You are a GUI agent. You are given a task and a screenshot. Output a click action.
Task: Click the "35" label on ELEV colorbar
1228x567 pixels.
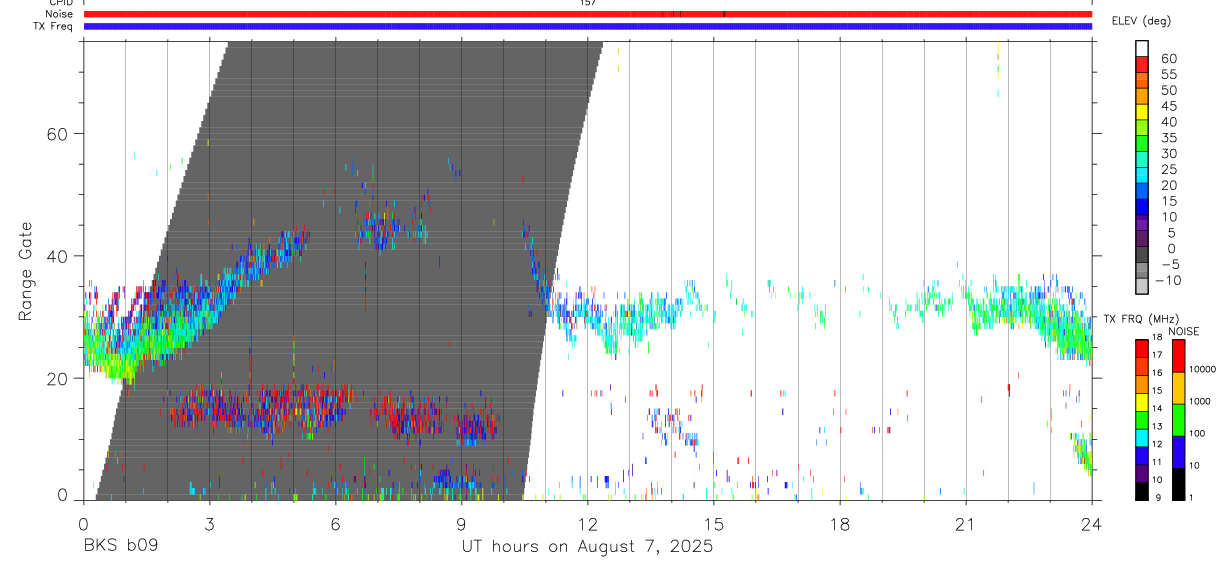[1168, 138]
